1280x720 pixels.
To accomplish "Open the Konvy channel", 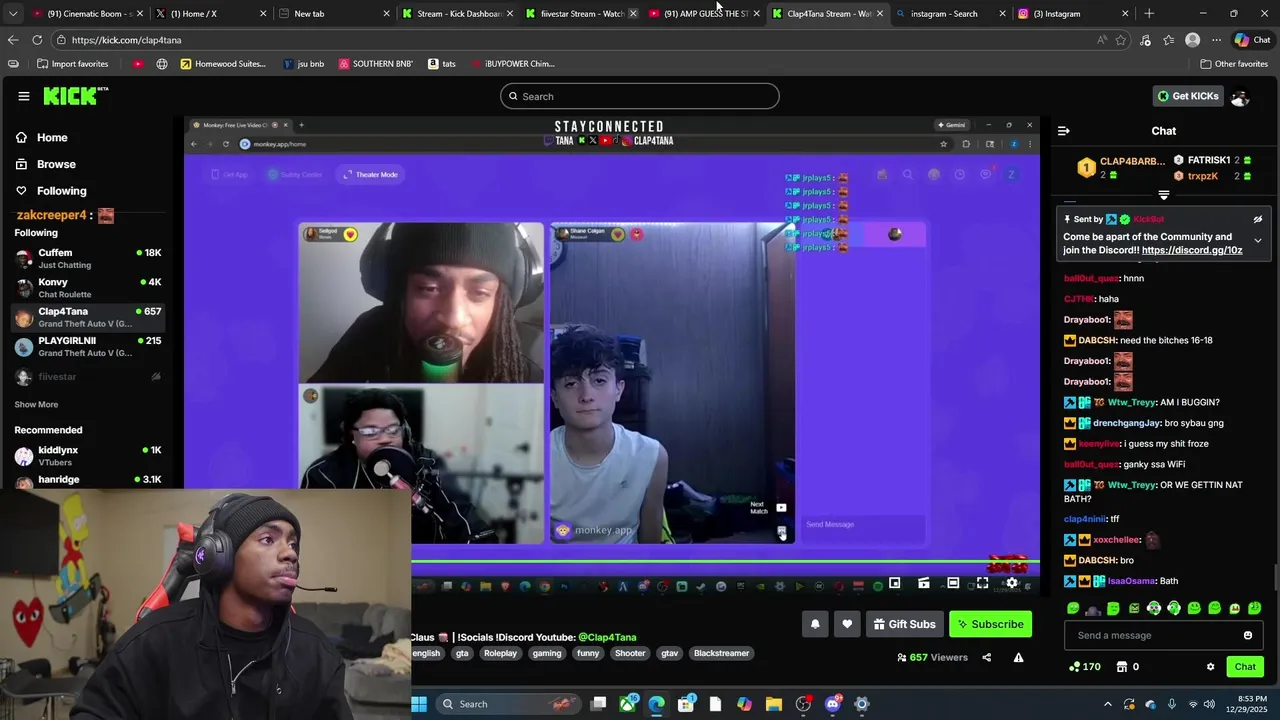I will [x=88, y=288].
